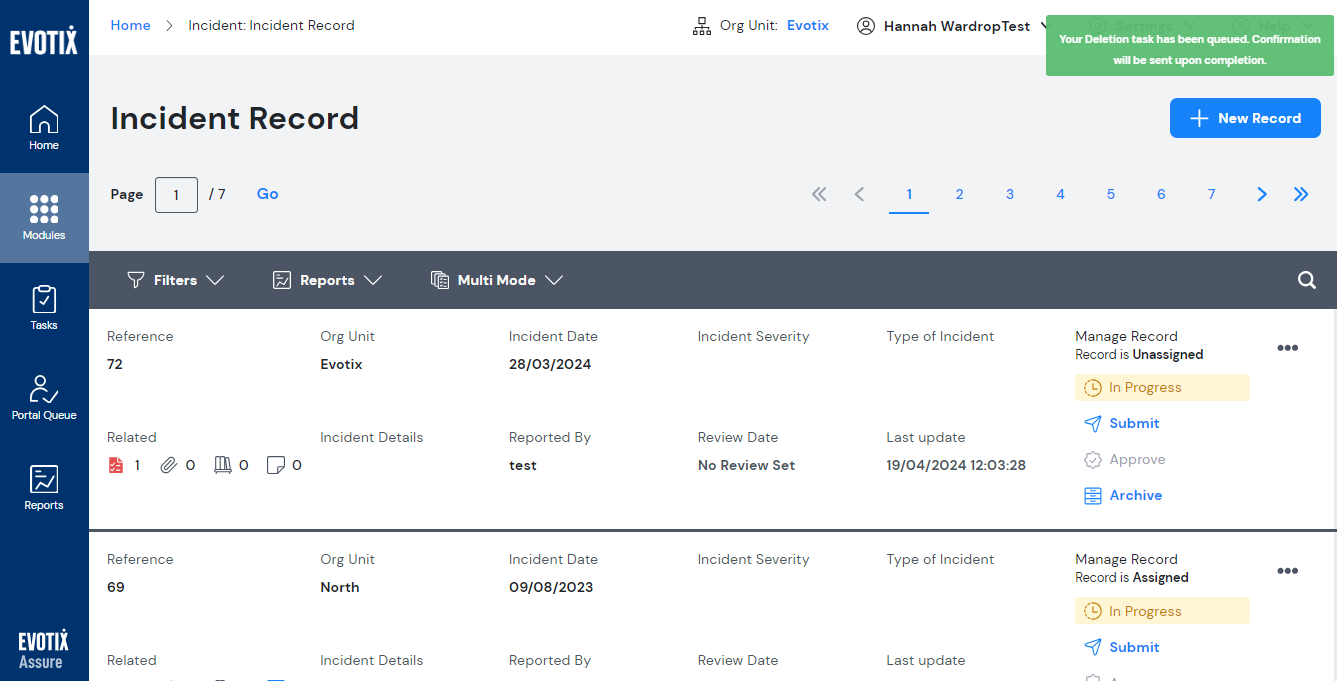This screenshot has width=1337, height=681.
Task: Open the Portal Queue sidebar item
Action: click(x=44, y=397)
